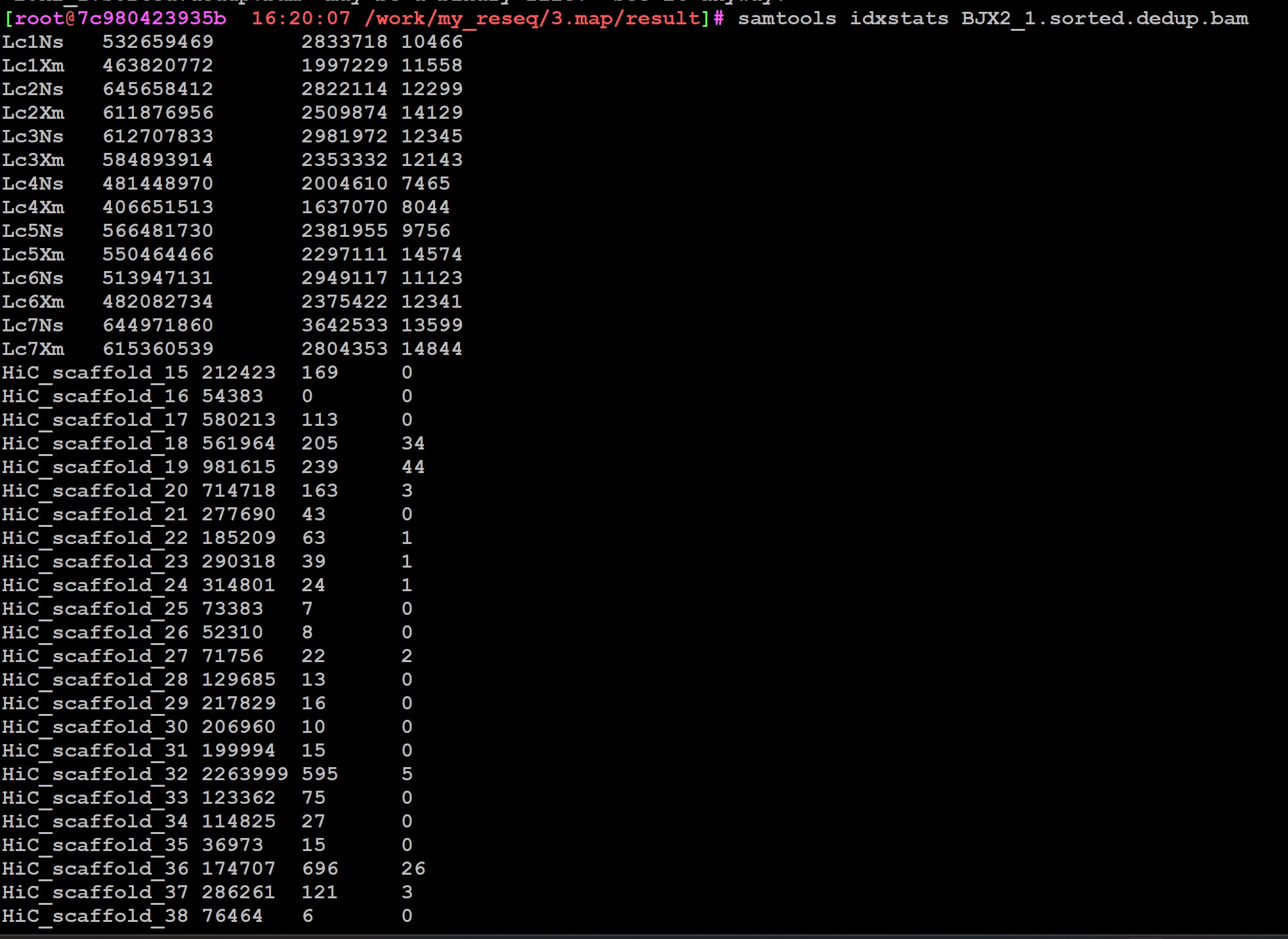Click unmapped value 44 on HiC_scaffold_19 row

[x=413, y=467]
